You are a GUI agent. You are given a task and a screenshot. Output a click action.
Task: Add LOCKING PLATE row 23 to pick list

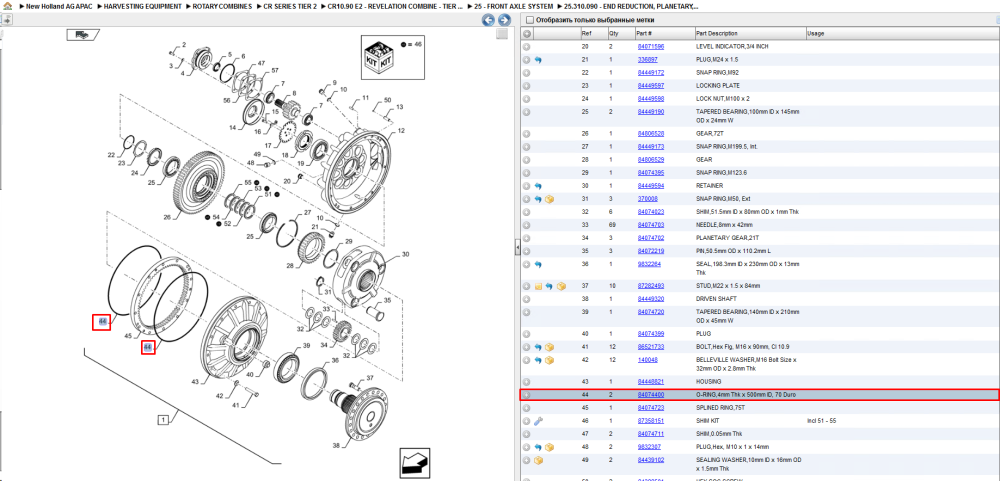(527, 85)
